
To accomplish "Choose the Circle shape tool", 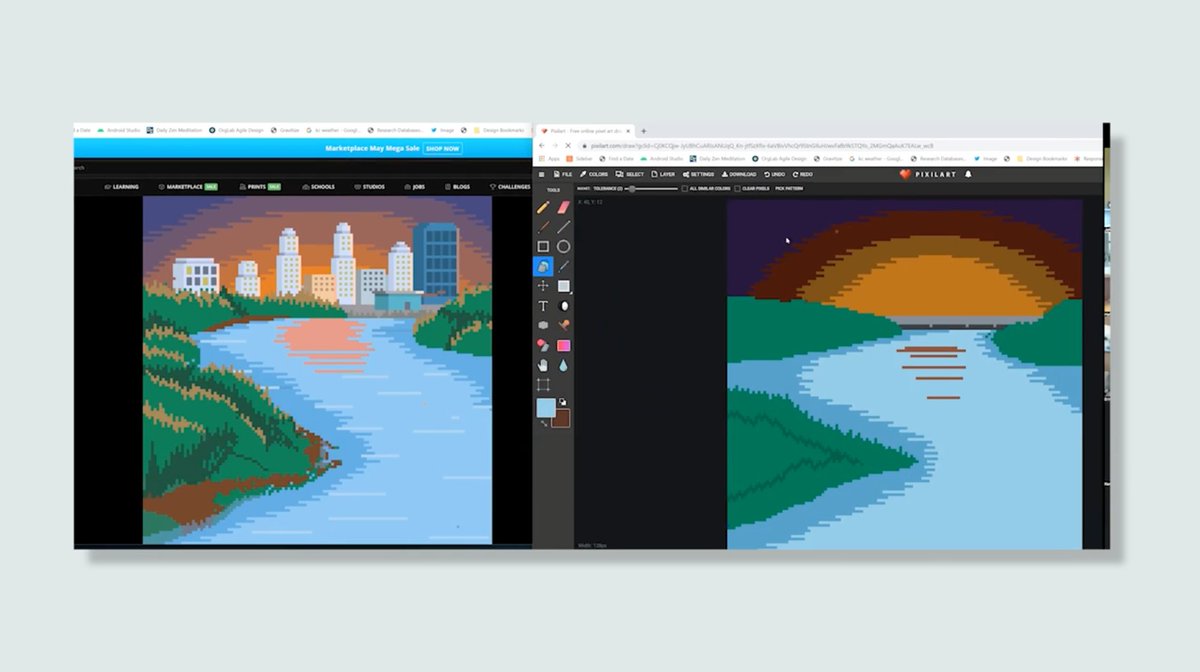I will (x=563, y=247).
